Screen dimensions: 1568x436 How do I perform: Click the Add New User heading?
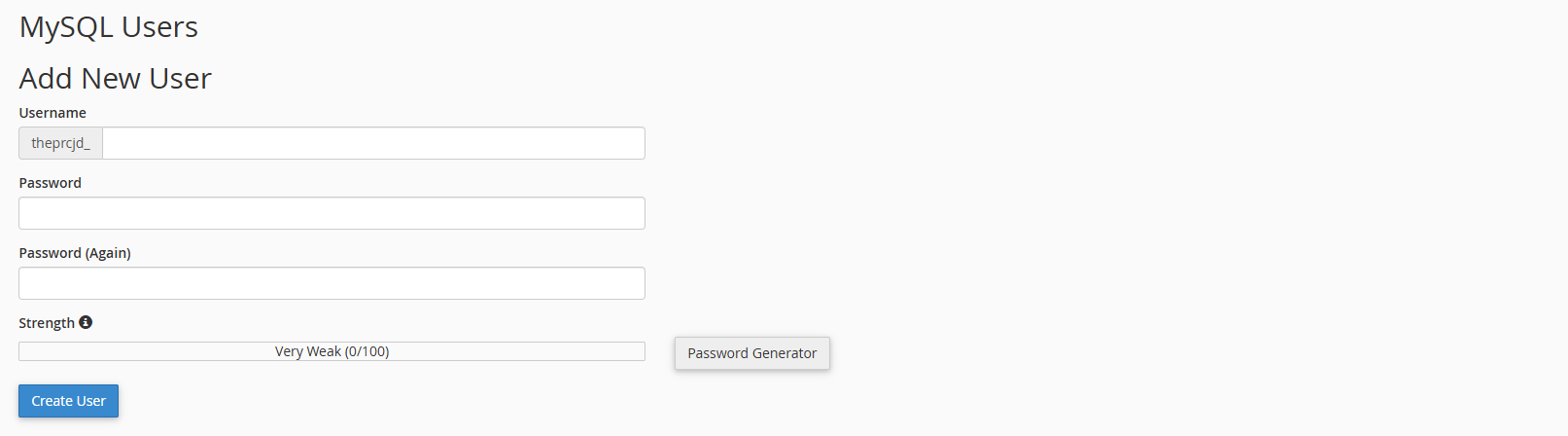(x=116, y=79)
